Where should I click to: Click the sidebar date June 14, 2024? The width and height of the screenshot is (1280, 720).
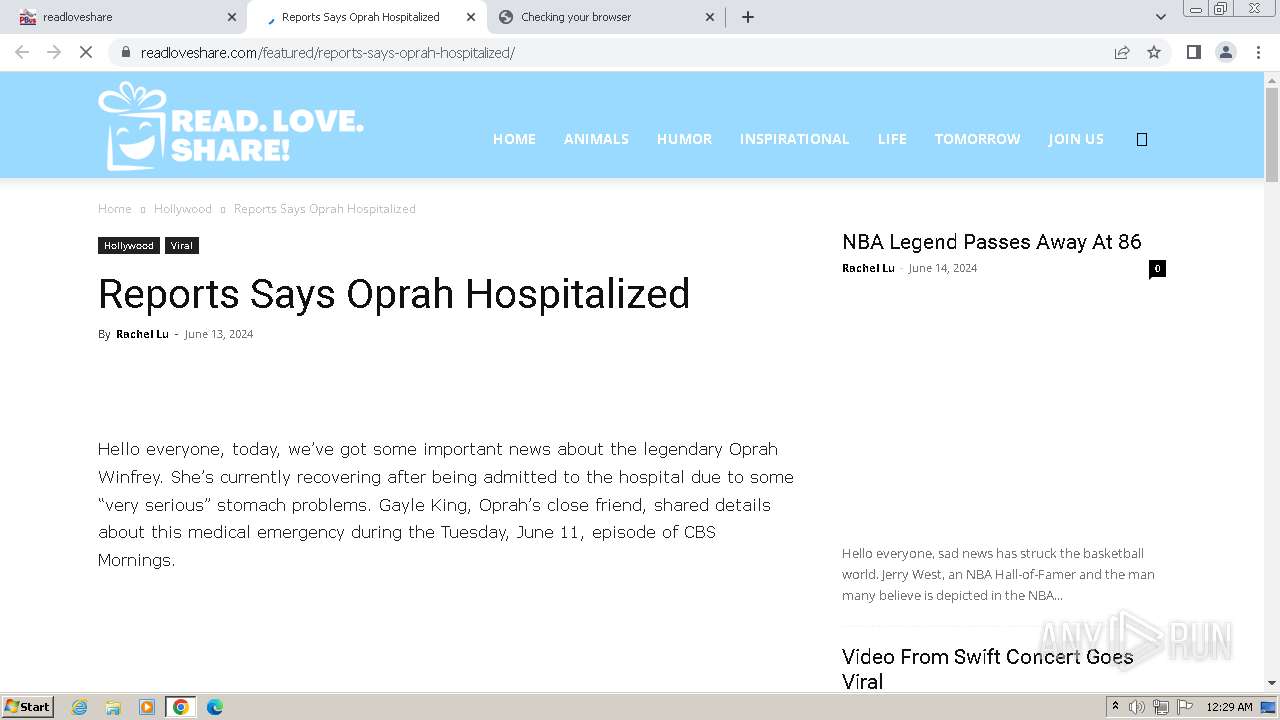click(943, 268)
